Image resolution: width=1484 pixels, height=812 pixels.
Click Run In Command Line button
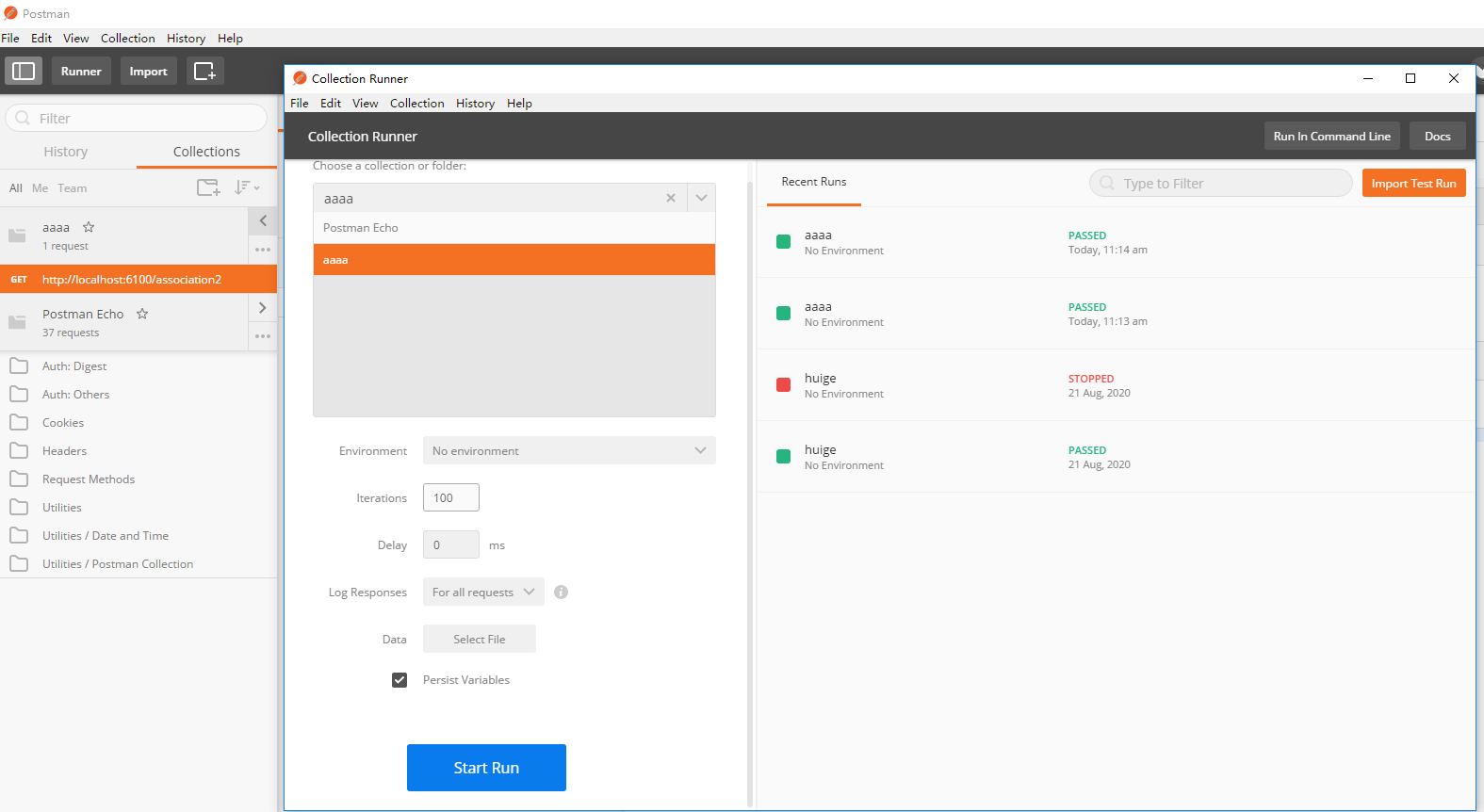[1331, 136]
